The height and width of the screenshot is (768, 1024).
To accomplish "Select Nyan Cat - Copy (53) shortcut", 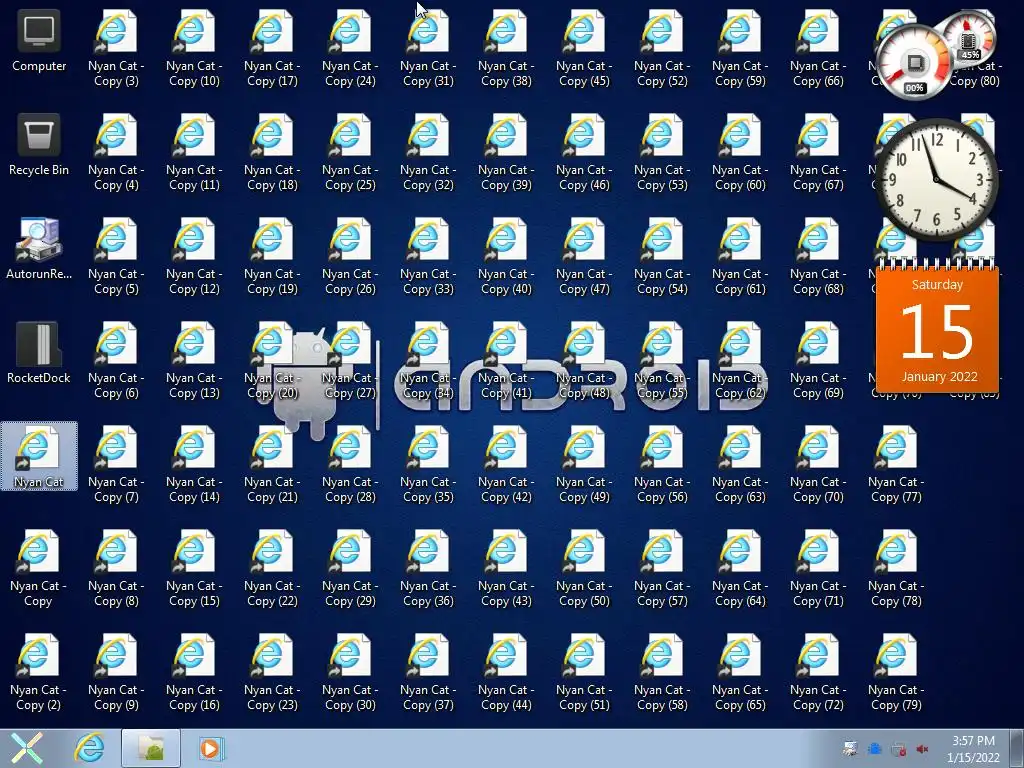I will 662,152.
